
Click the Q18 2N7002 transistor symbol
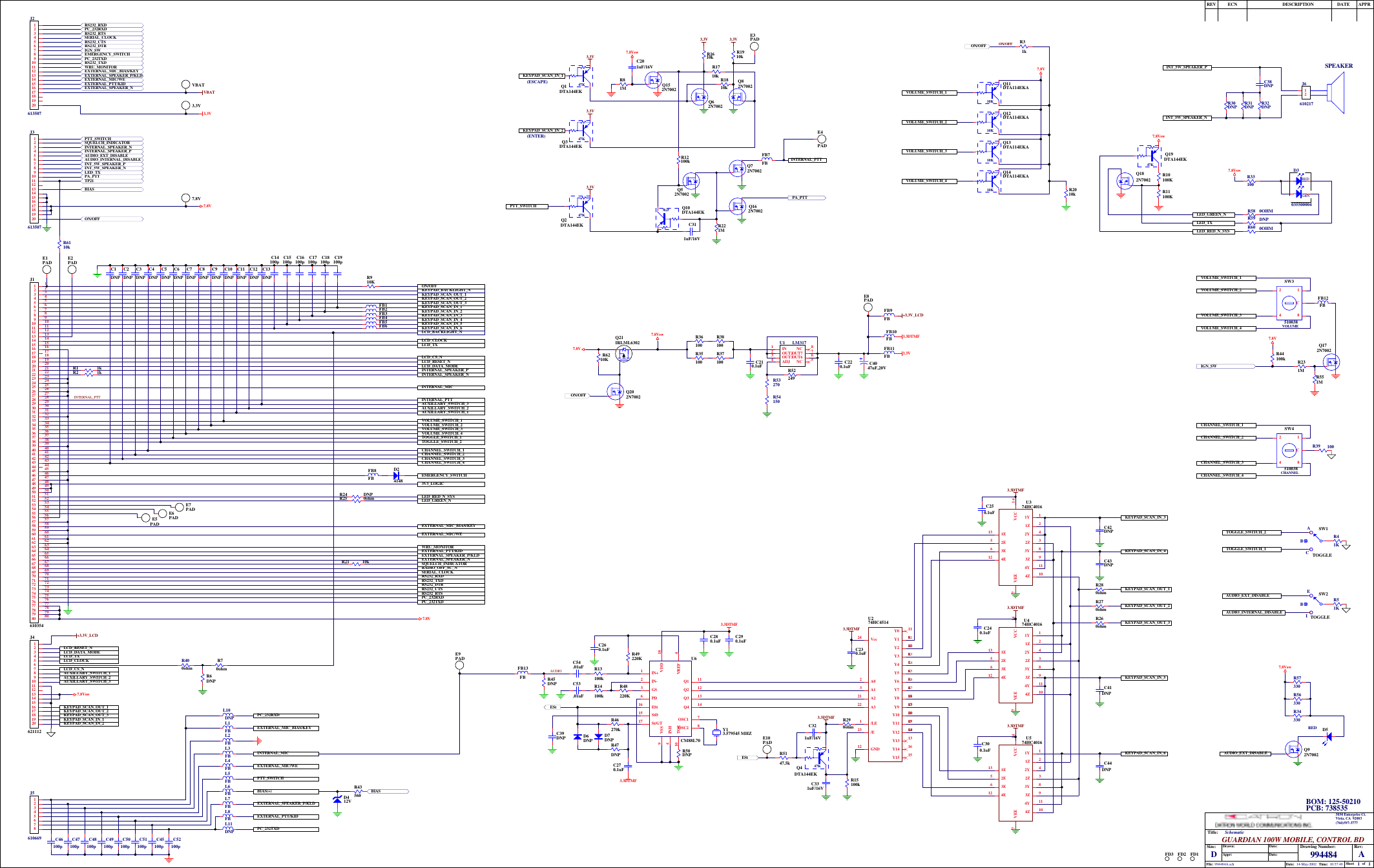pos(1125,180)
